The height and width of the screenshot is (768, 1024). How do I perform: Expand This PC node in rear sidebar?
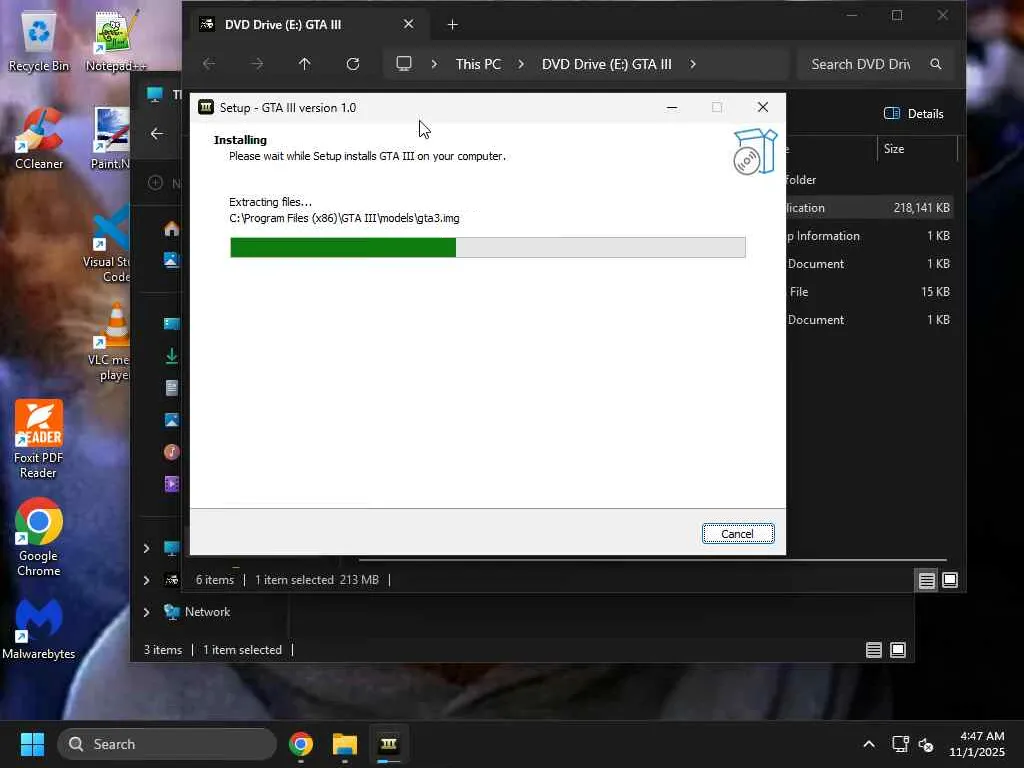[x=146, y=548]
